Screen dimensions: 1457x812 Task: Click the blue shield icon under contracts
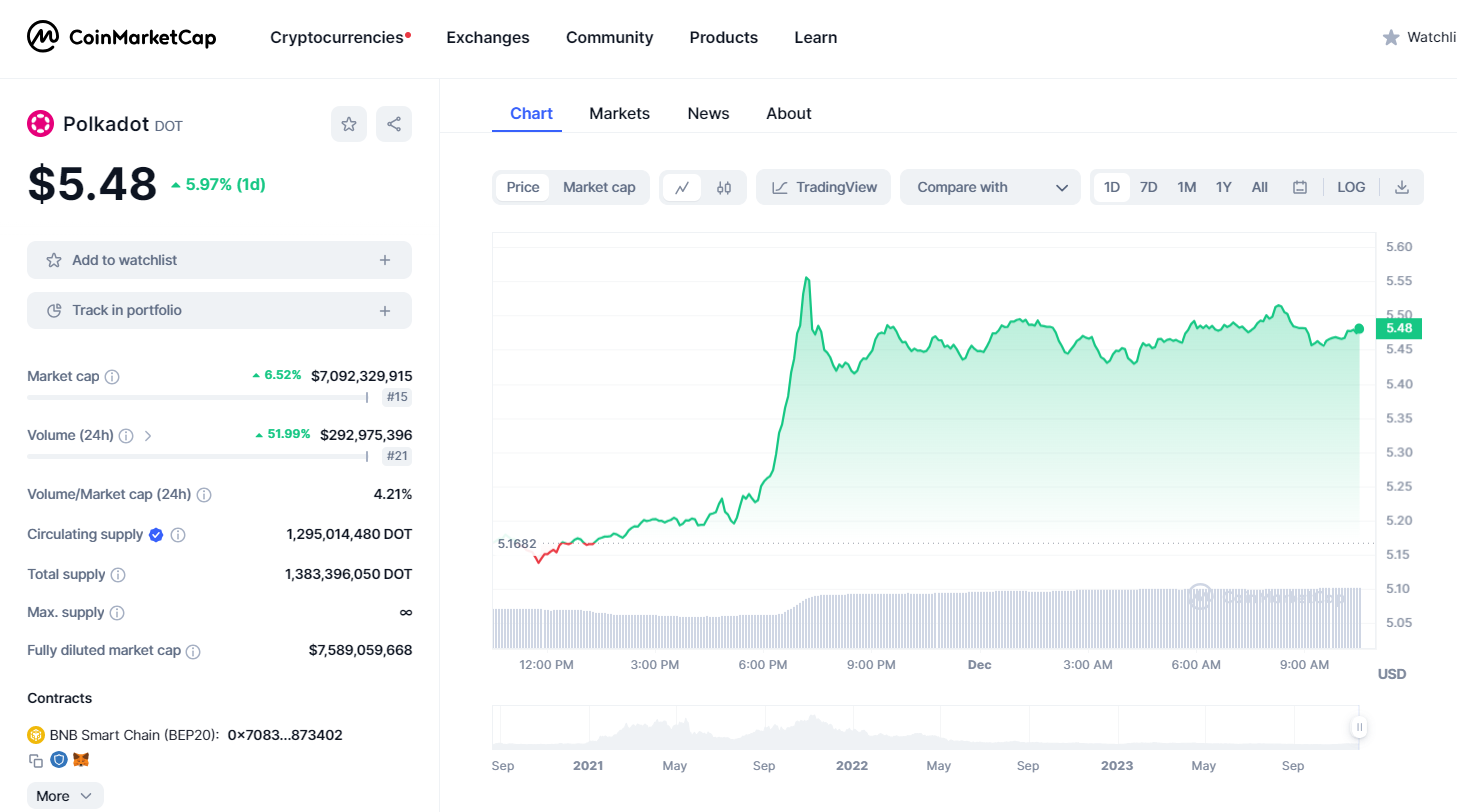pos(59,760)
